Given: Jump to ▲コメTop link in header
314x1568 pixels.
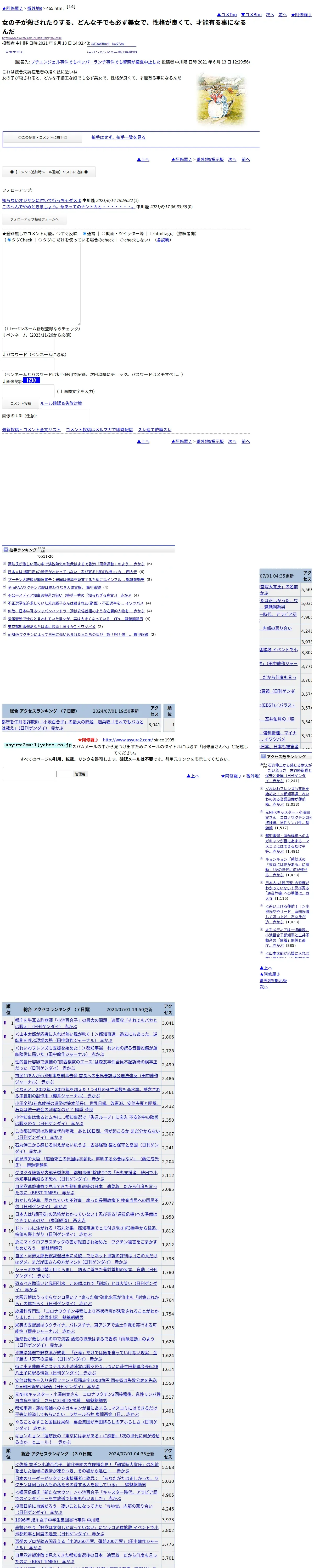Looking at the screenshot, I should pyautogui.click(x=227, y=15).
